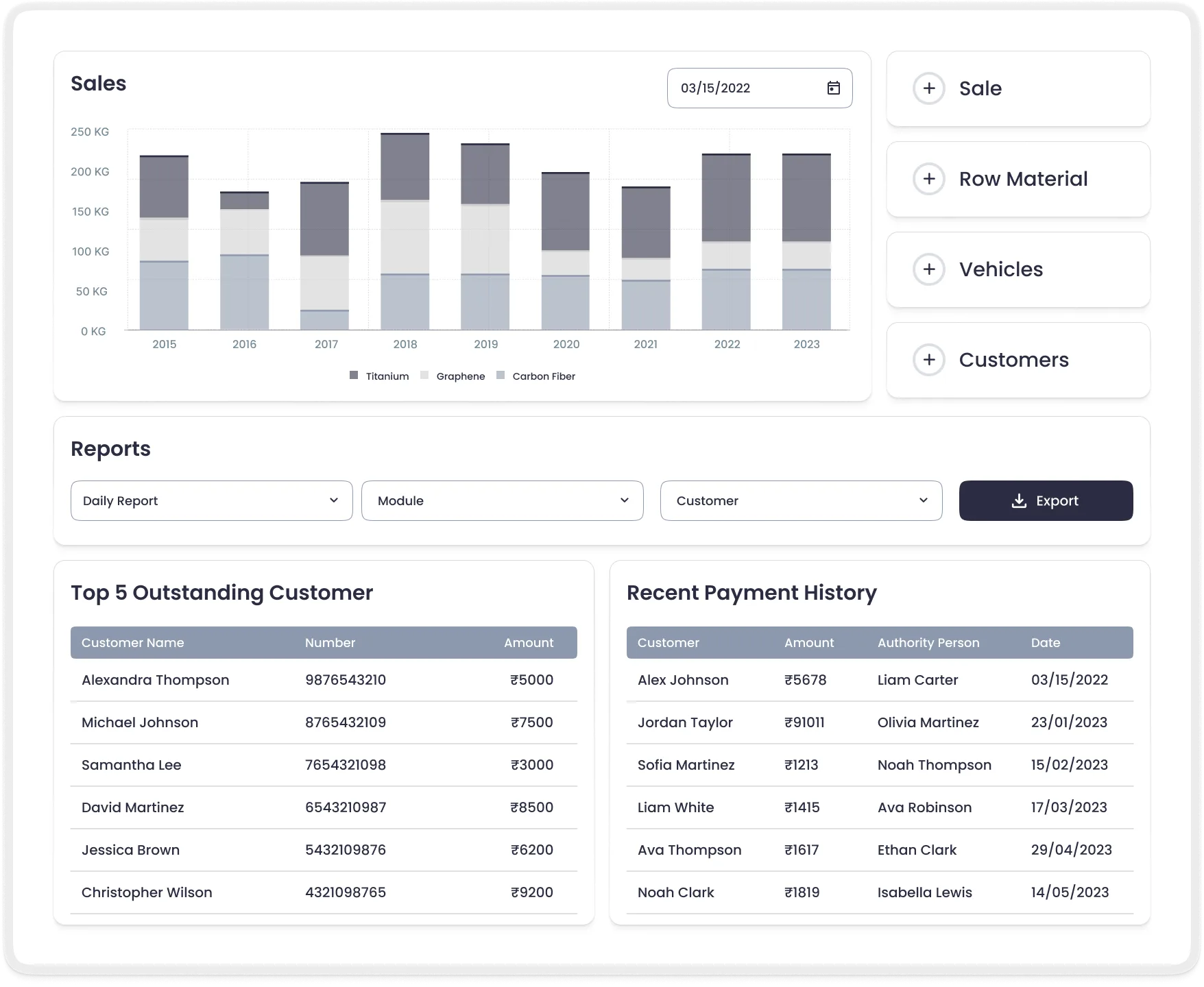Toggle the Titanium series in the legend
Viewport: 1204px width, 987px height.
click(x=378, y=376)
